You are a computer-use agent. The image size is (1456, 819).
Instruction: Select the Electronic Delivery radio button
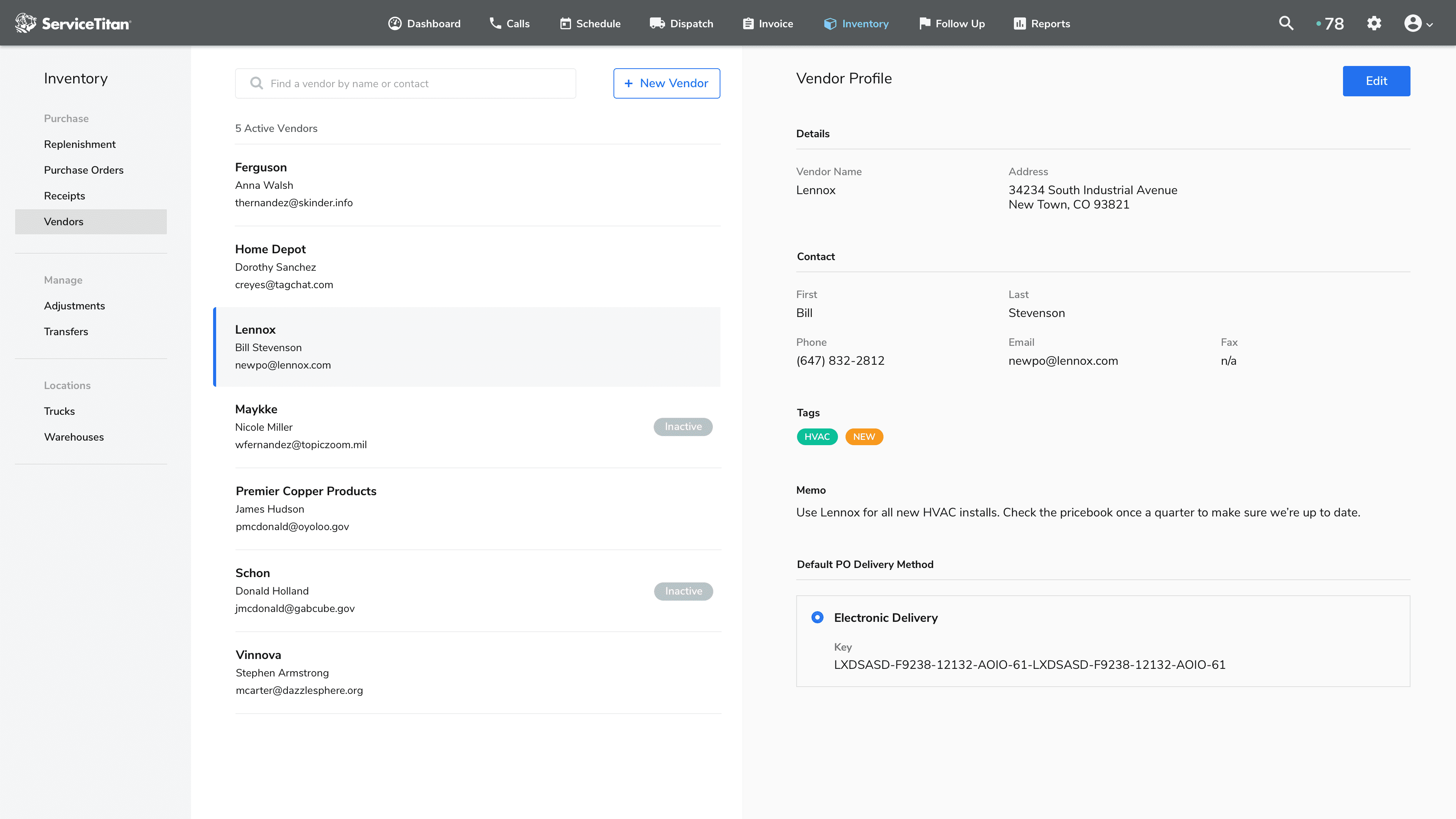click(817, 617)
